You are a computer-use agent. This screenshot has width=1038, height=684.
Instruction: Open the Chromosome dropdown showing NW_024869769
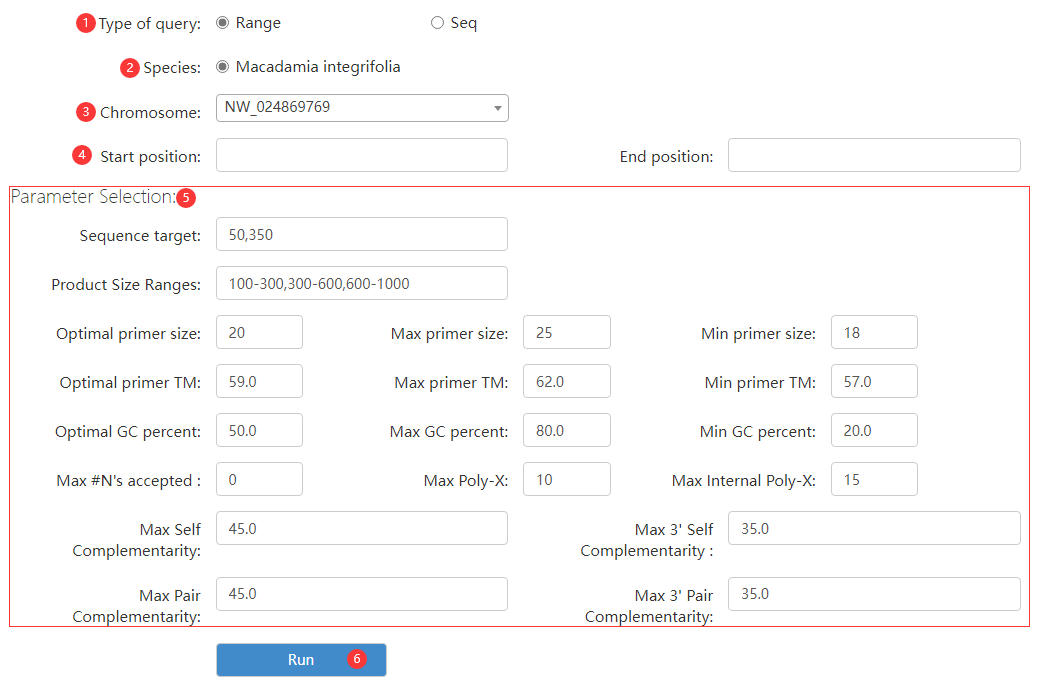click(362, 108)
